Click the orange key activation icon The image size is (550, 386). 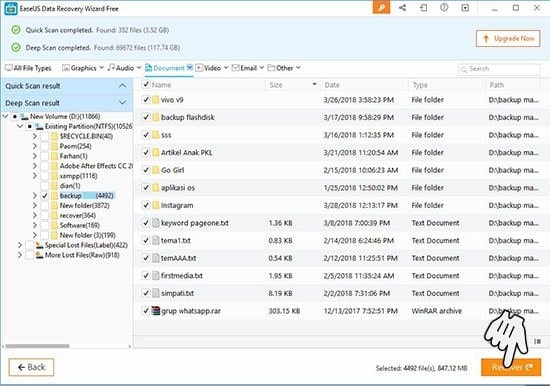click(381, 7)
